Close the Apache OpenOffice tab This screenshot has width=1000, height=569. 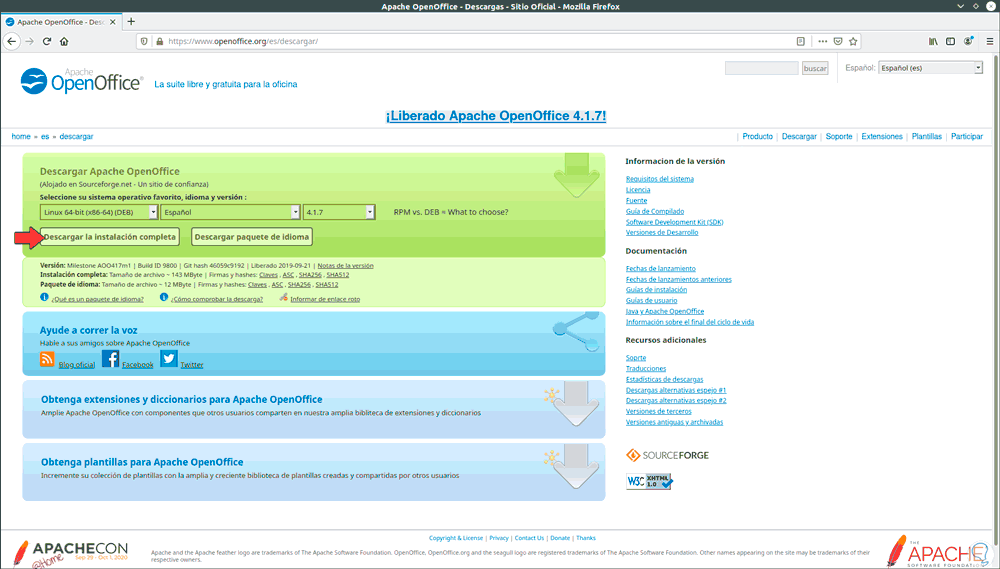pos(113,22)
